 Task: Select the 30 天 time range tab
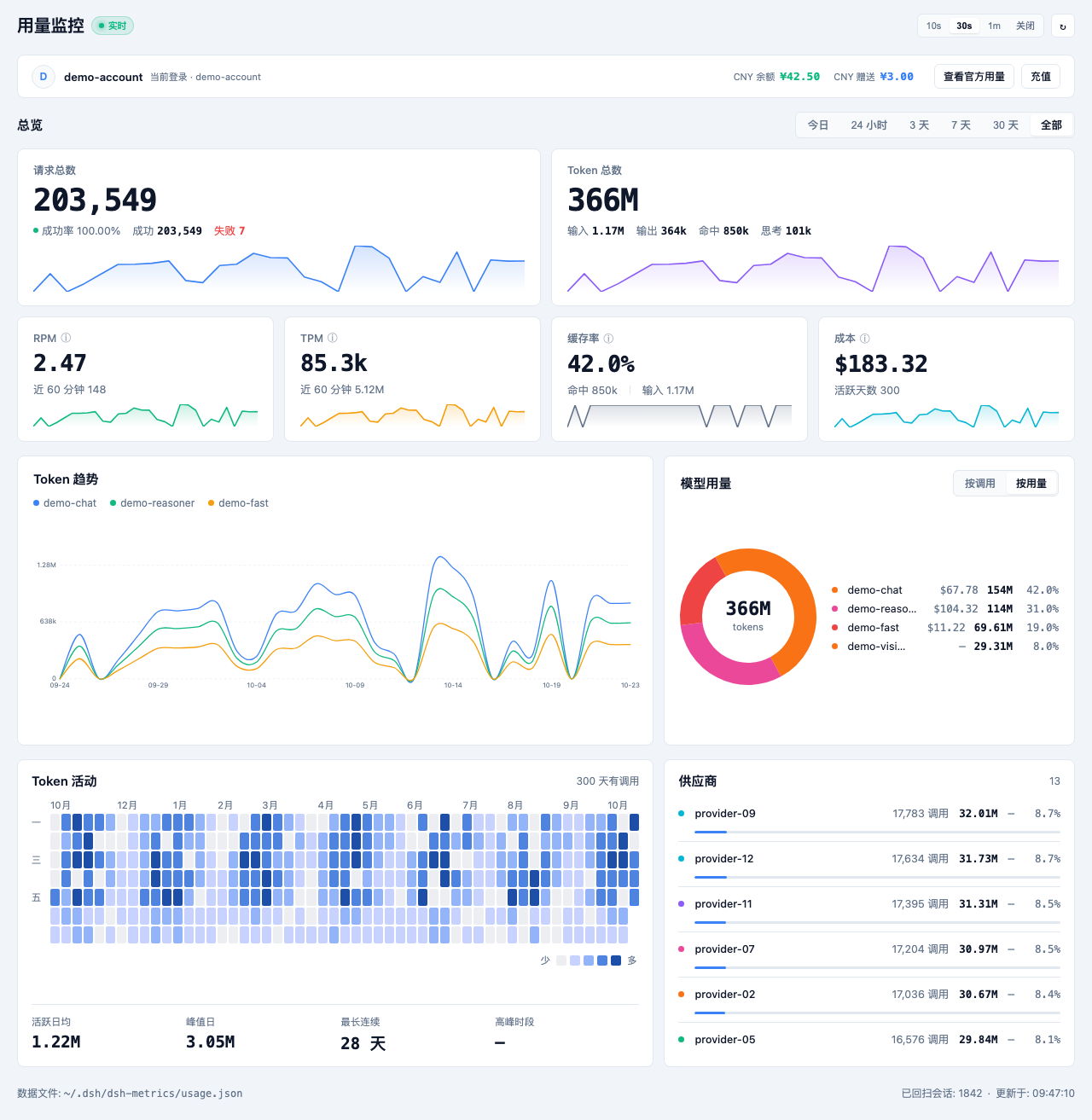pyautogui.click(x=1006, y=125)
